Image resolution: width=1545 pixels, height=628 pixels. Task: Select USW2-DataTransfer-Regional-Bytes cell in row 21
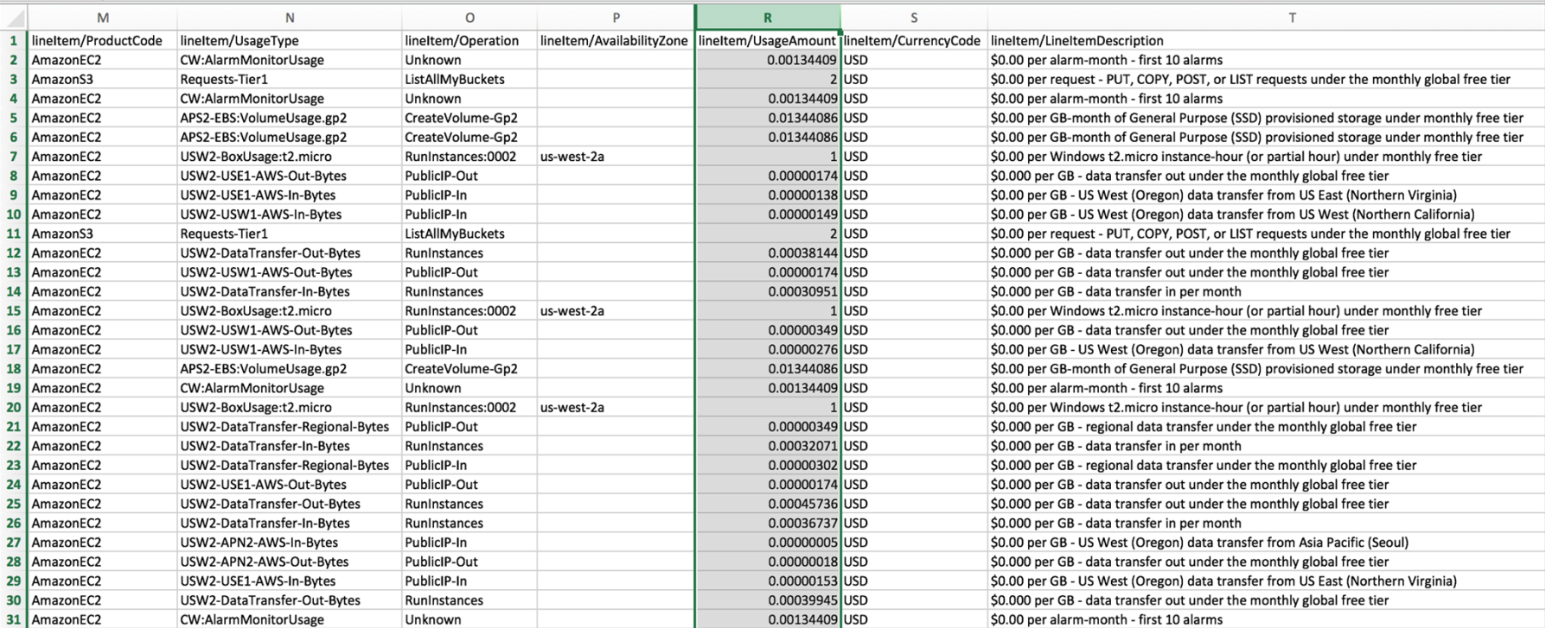tap(289, 427)
